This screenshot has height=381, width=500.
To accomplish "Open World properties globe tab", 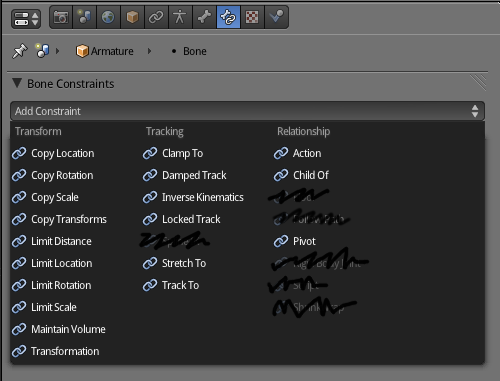I will pyautogui.click(x=108, y=17).
